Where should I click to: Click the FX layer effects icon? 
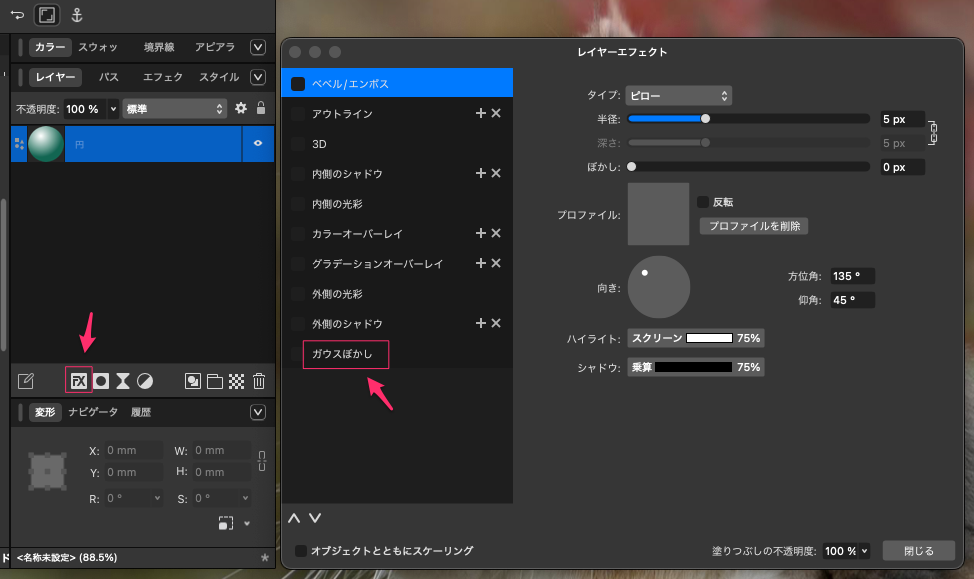(x=79, y=381)
